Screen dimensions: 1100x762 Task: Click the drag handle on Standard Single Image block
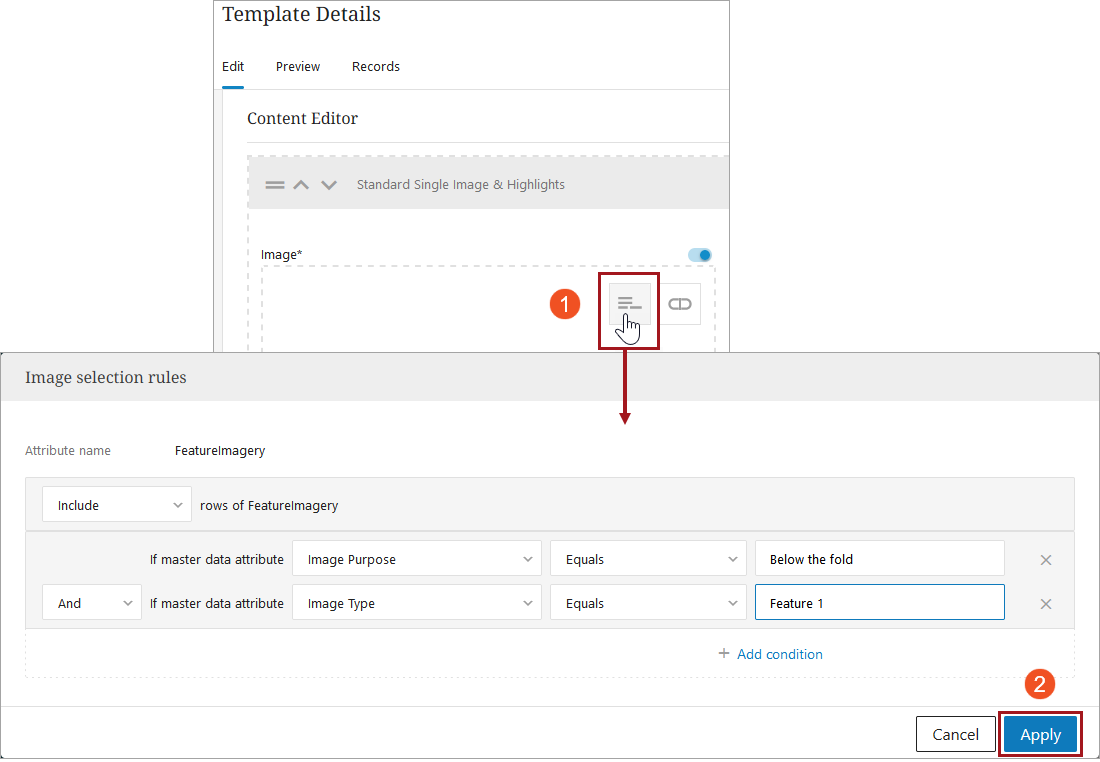274,185
